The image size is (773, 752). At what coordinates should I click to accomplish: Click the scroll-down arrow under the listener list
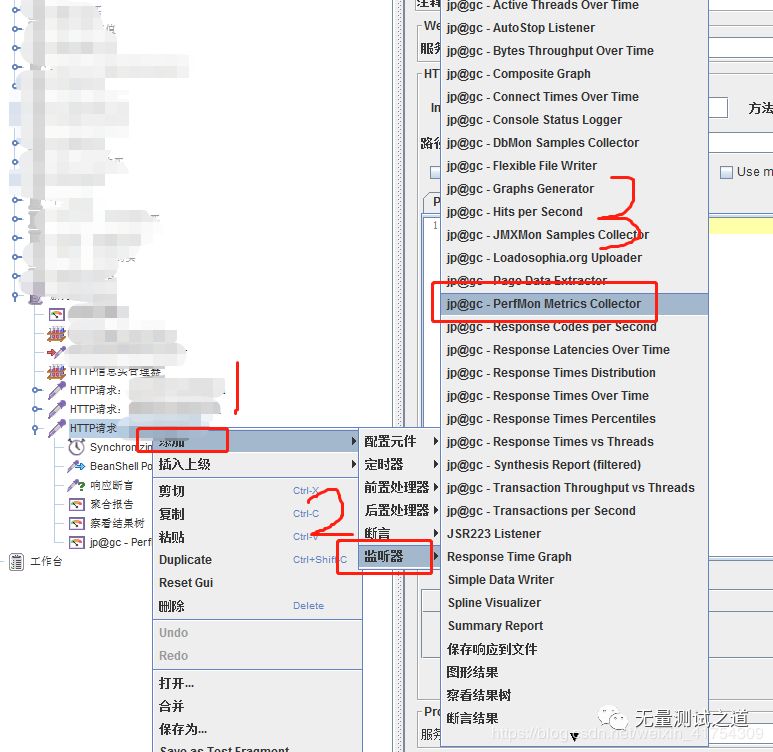click(574, 737)
